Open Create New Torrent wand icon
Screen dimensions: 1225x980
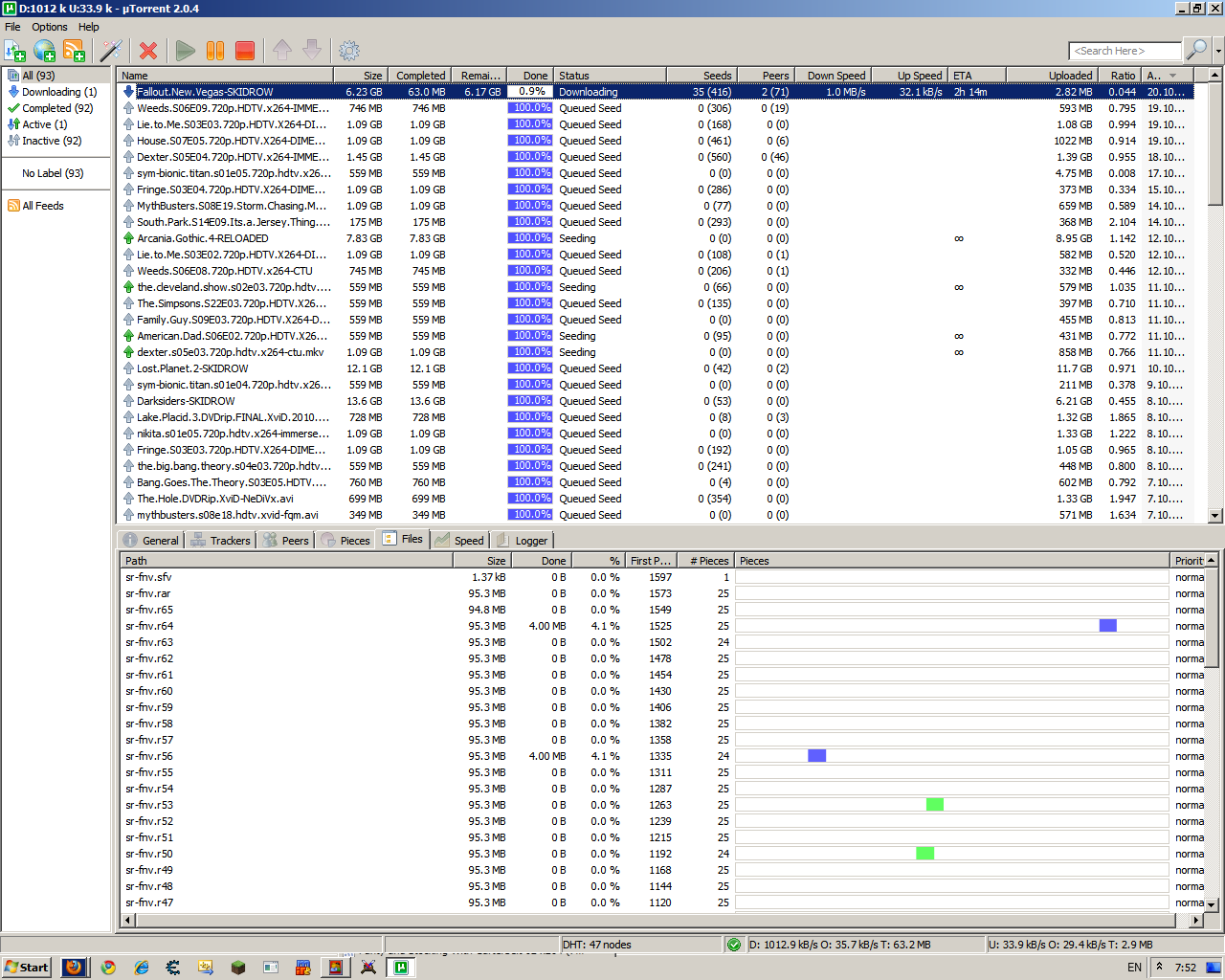[112, 51]
